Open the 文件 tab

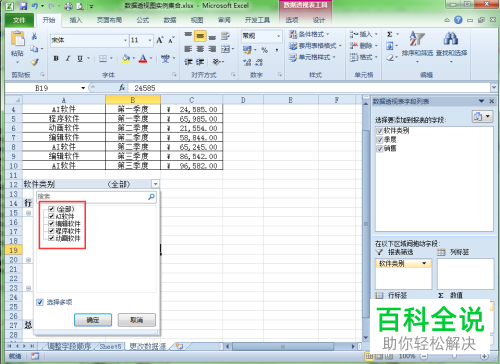click(x=19, y=20)
